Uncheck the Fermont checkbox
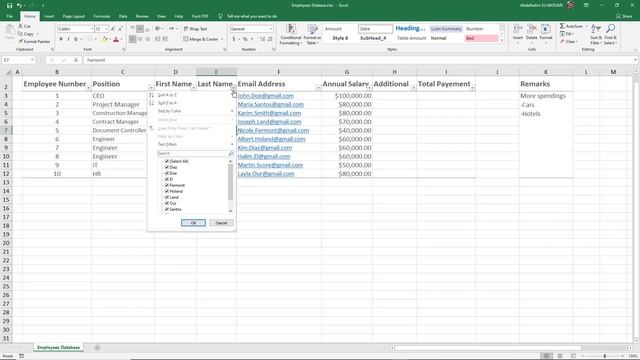 [167, 185]
